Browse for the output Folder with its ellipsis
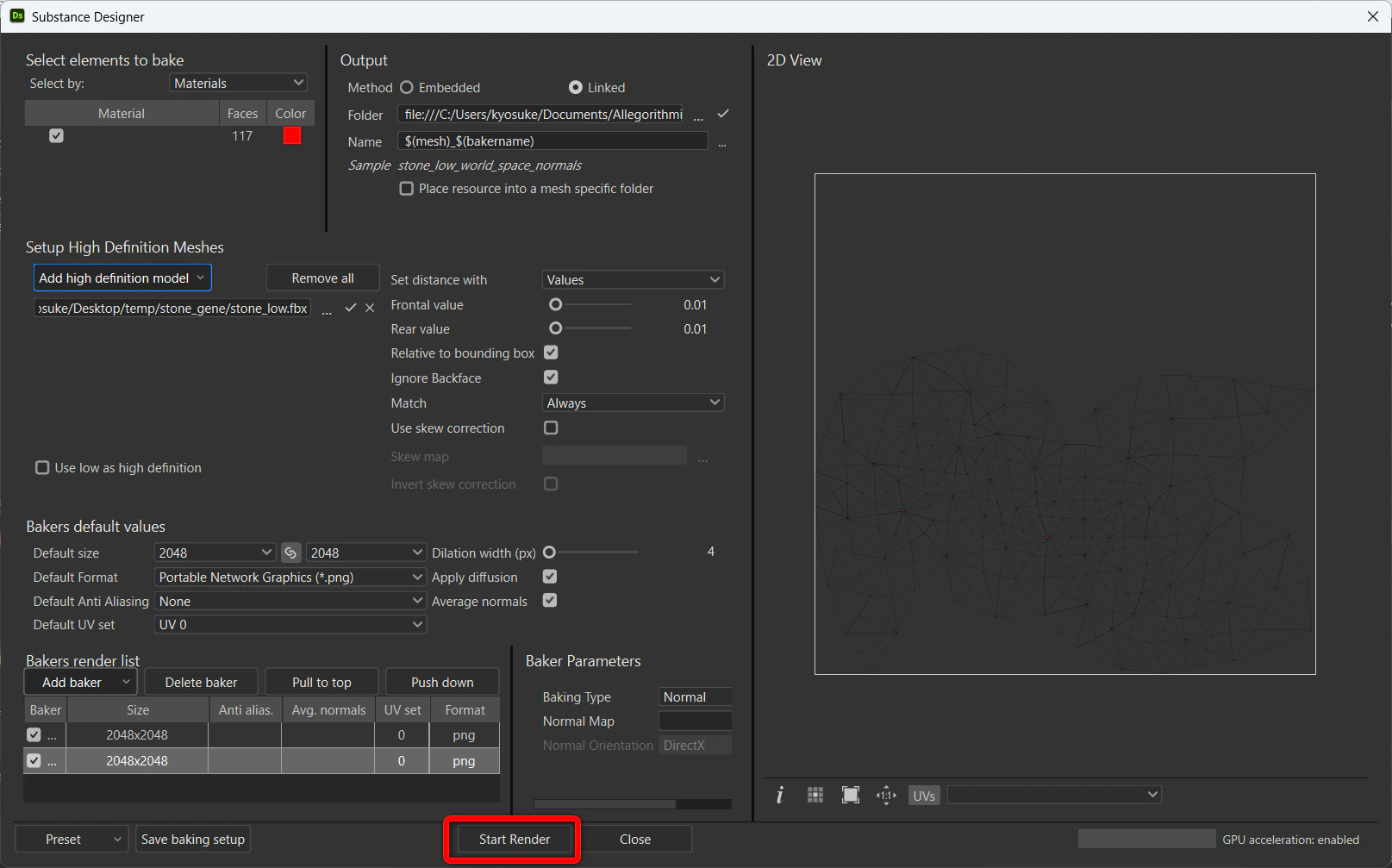 click(x=698, y=116)
